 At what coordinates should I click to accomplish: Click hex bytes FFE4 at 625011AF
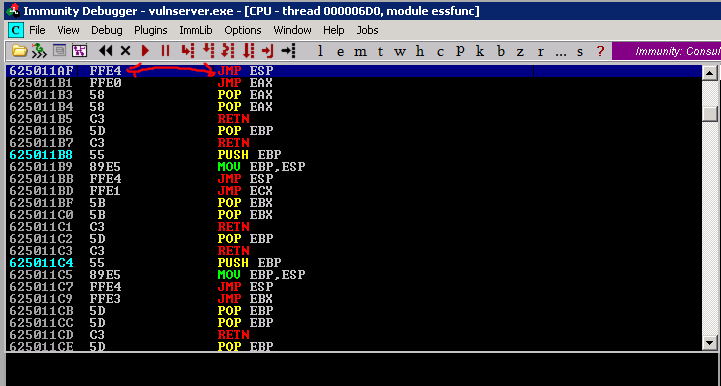point(105,71)
